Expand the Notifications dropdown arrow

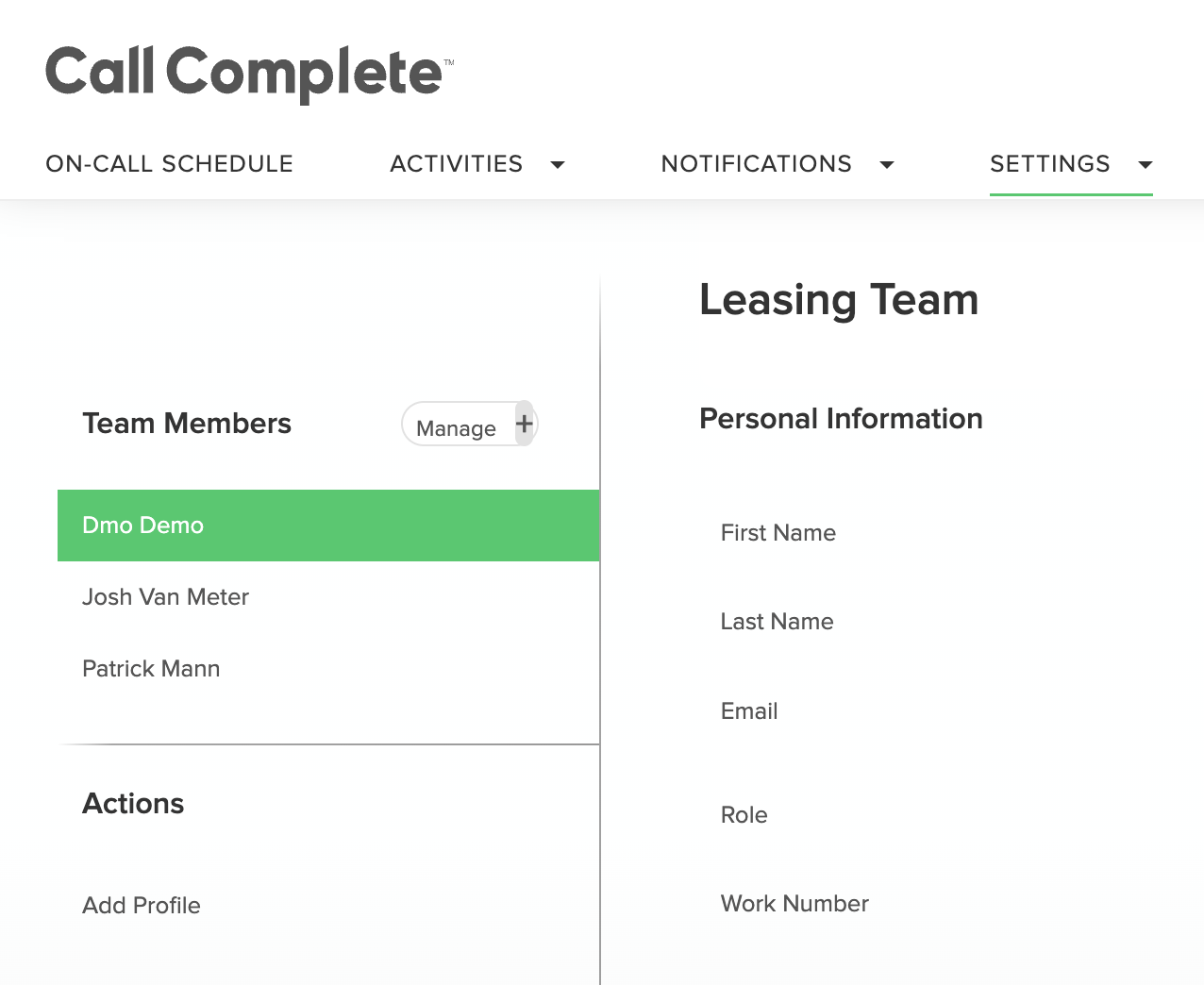click(x=887, y=165)
